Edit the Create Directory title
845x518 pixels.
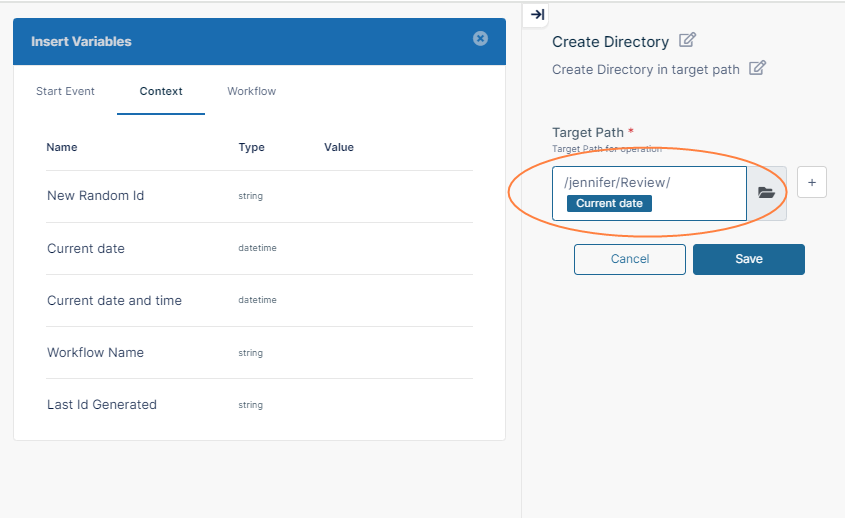pyautogui.click(x=687, y=41)
